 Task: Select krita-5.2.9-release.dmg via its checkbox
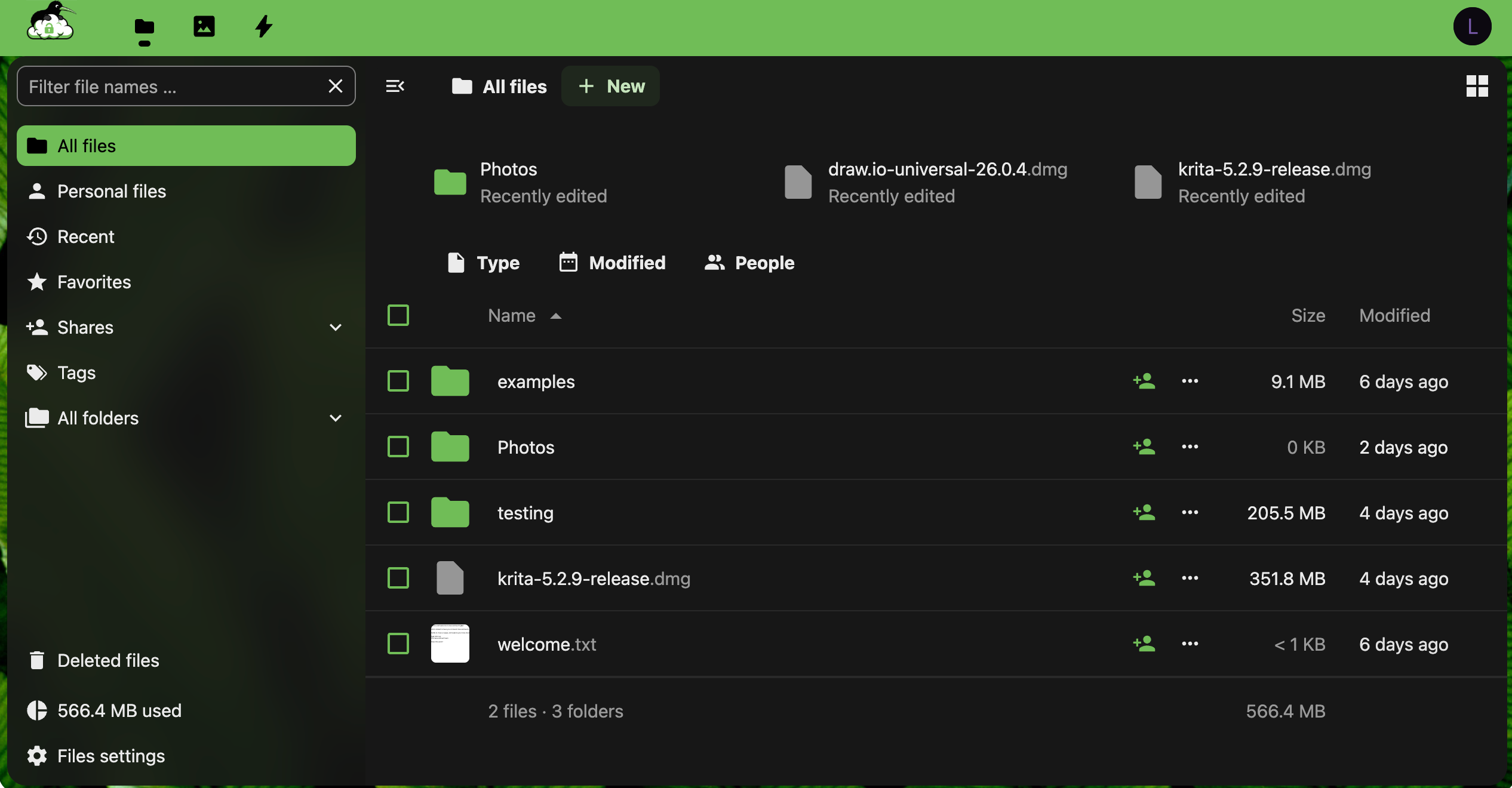[x=398, y=578]
